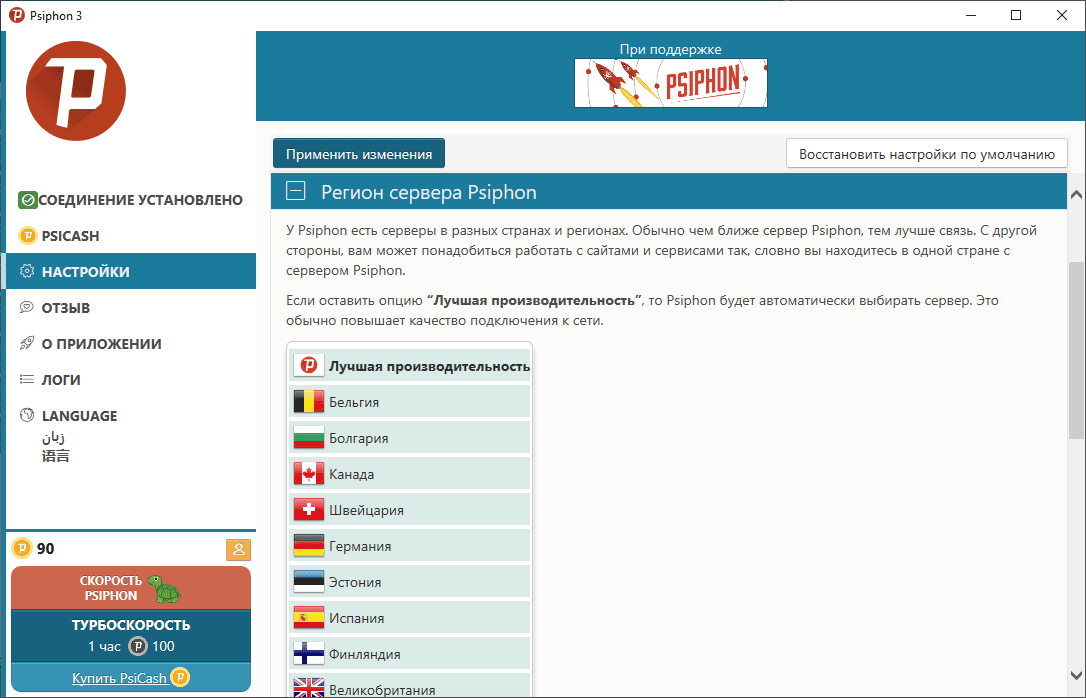Click the coin icon on Купить PsiCash
Viewport: 1086px width, 698px height.
pos(180,677)
